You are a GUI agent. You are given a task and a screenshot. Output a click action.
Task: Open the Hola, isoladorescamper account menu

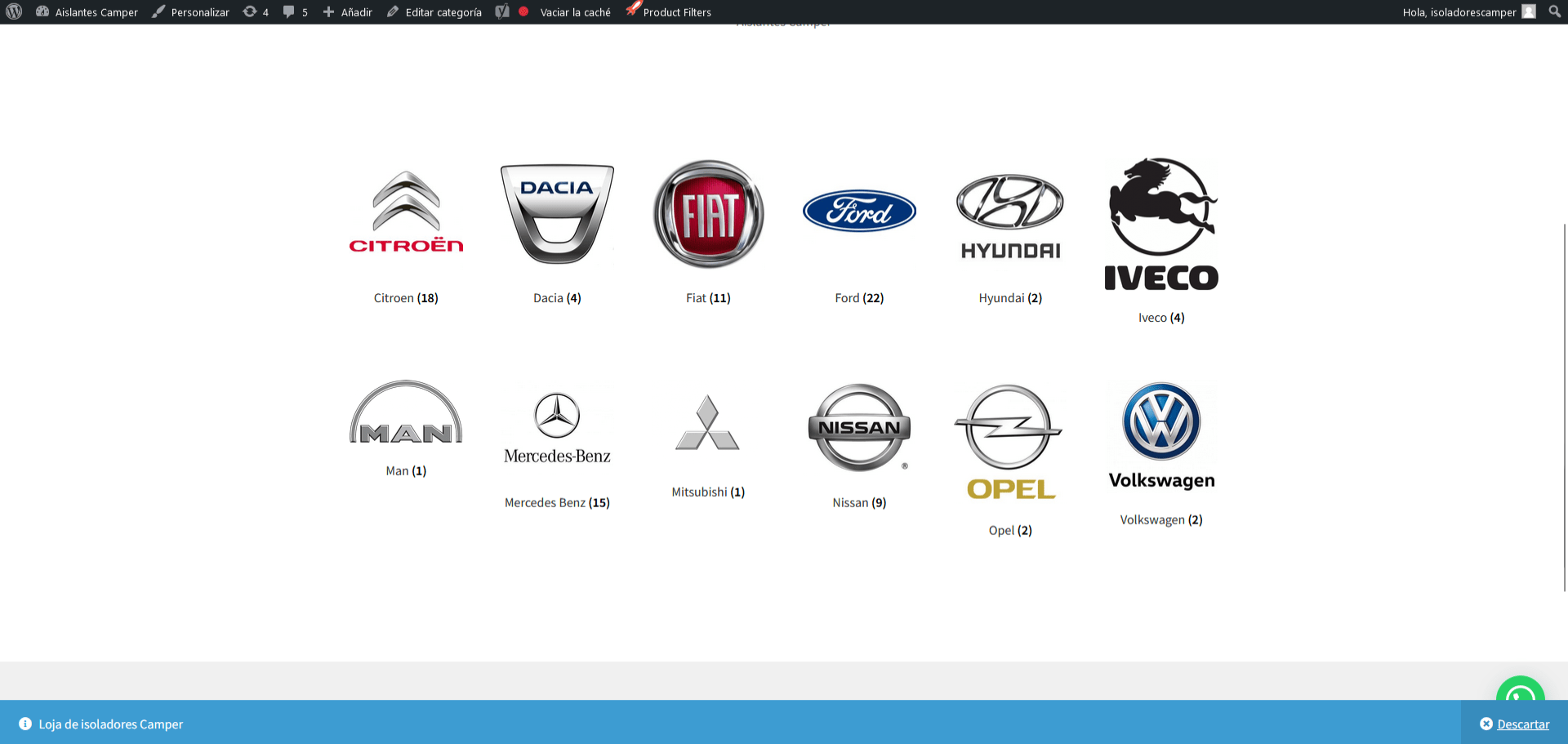tap(1468, 11)
